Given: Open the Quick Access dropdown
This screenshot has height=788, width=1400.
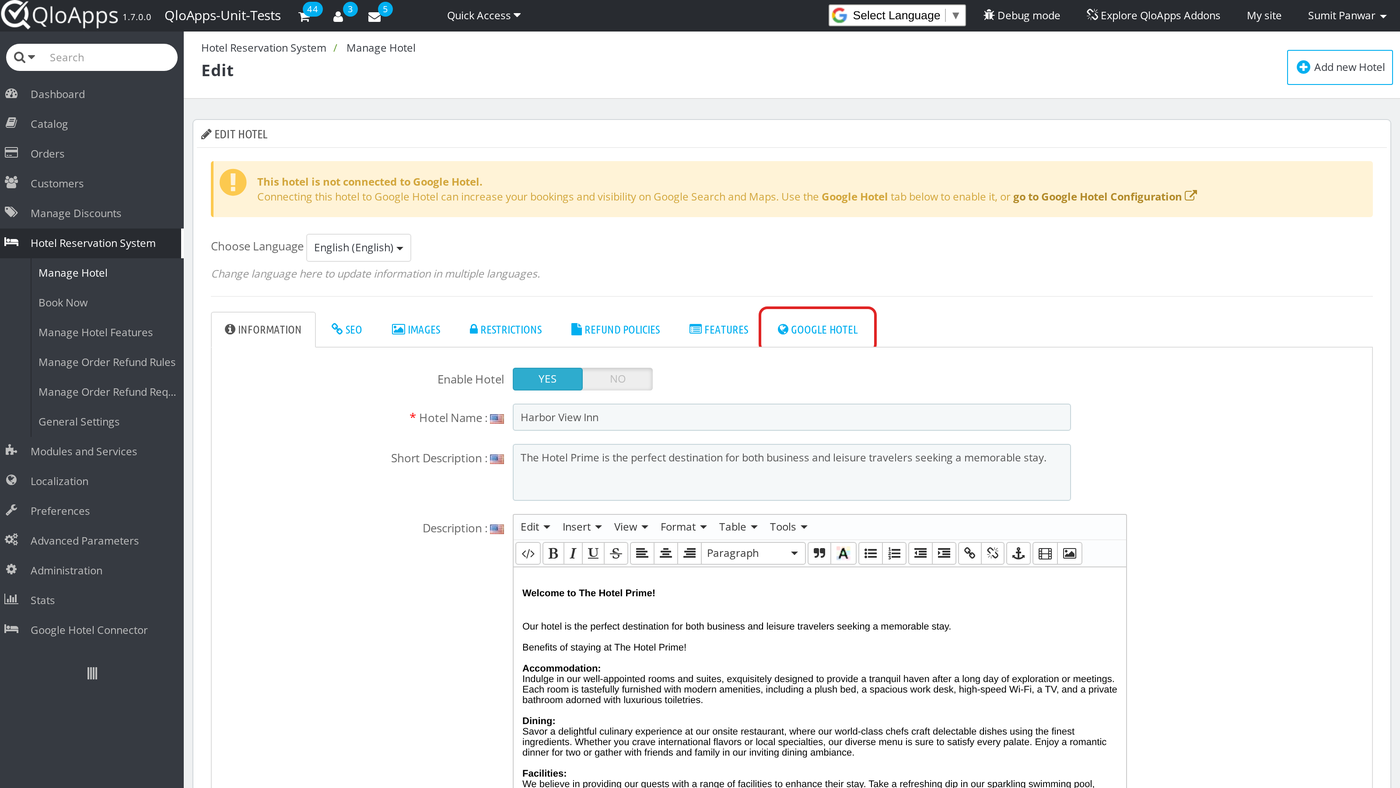Looking at the screenshot, I should pyautogui.click(x=484, y=16).
